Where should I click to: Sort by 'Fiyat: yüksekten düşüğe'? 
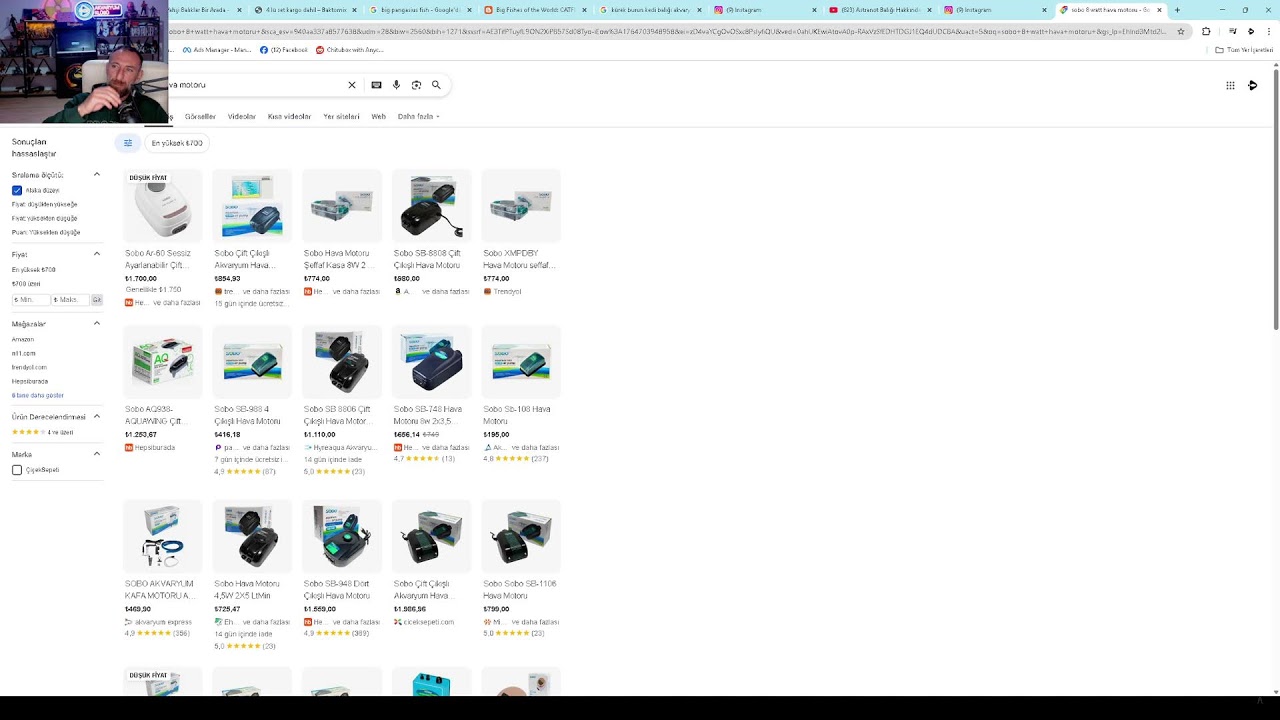pos(44,218)
